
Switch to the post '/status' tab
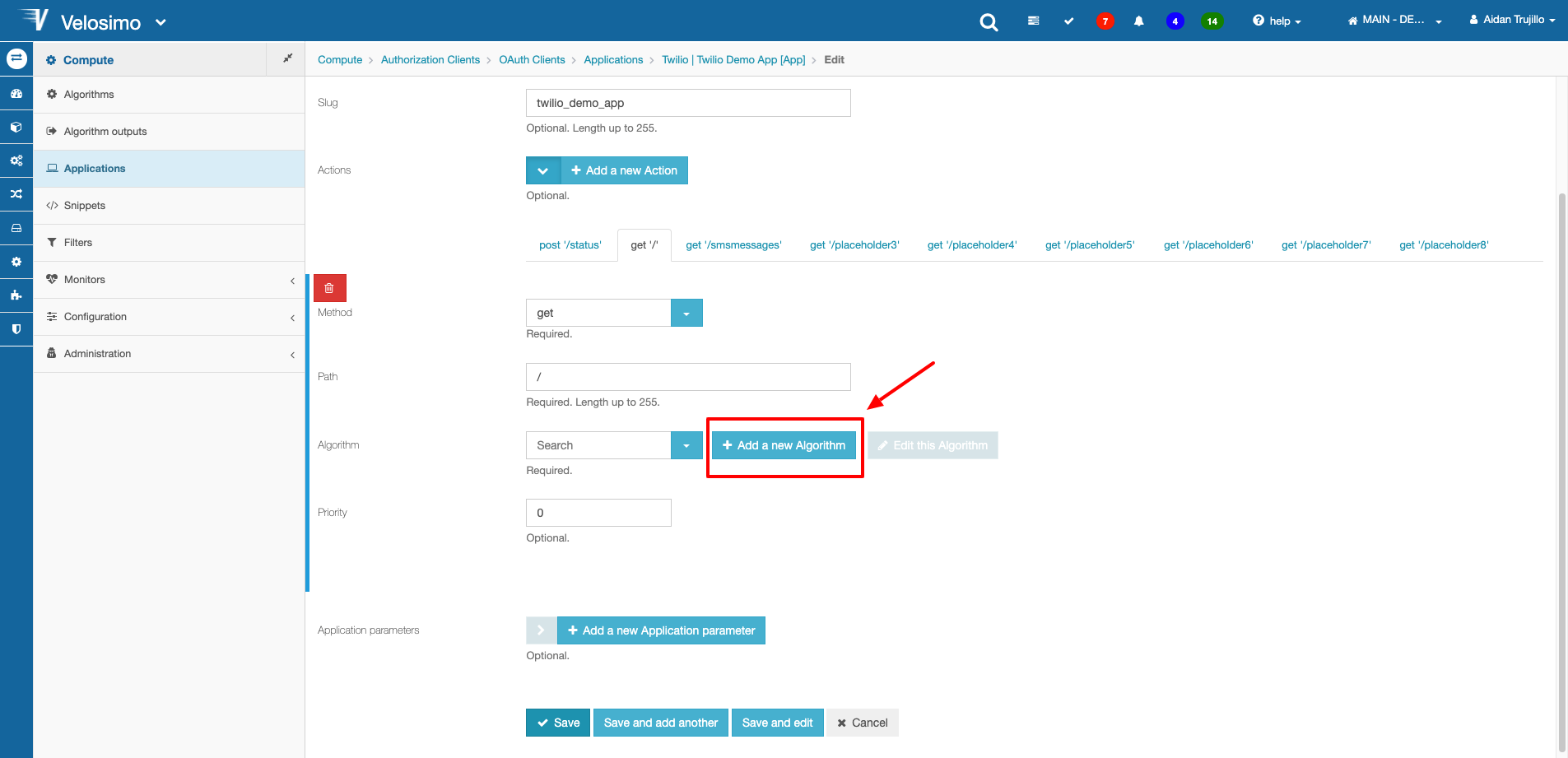[570, 245]
